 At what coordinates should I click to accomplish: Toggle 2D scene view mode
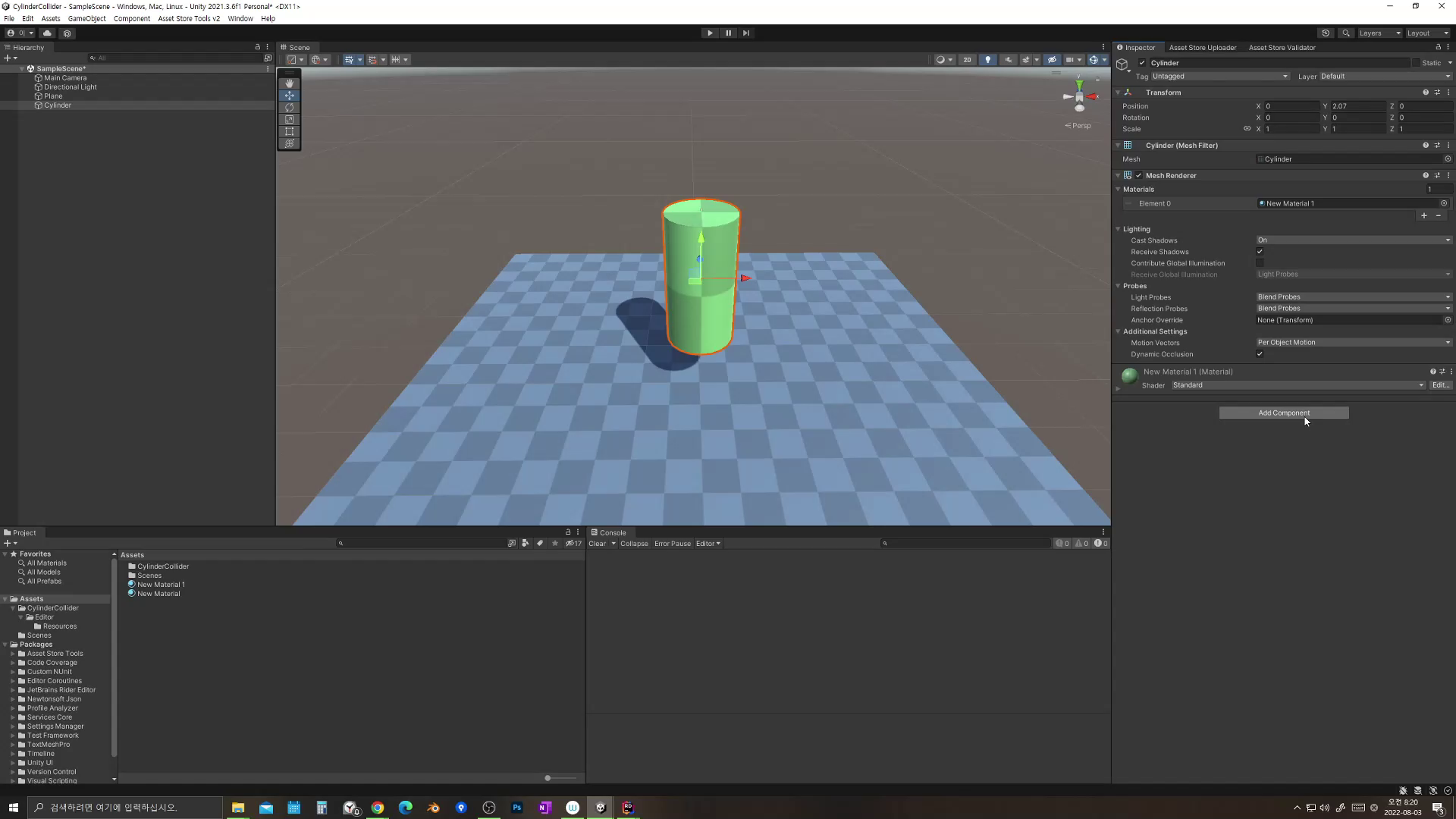(967, 60)
